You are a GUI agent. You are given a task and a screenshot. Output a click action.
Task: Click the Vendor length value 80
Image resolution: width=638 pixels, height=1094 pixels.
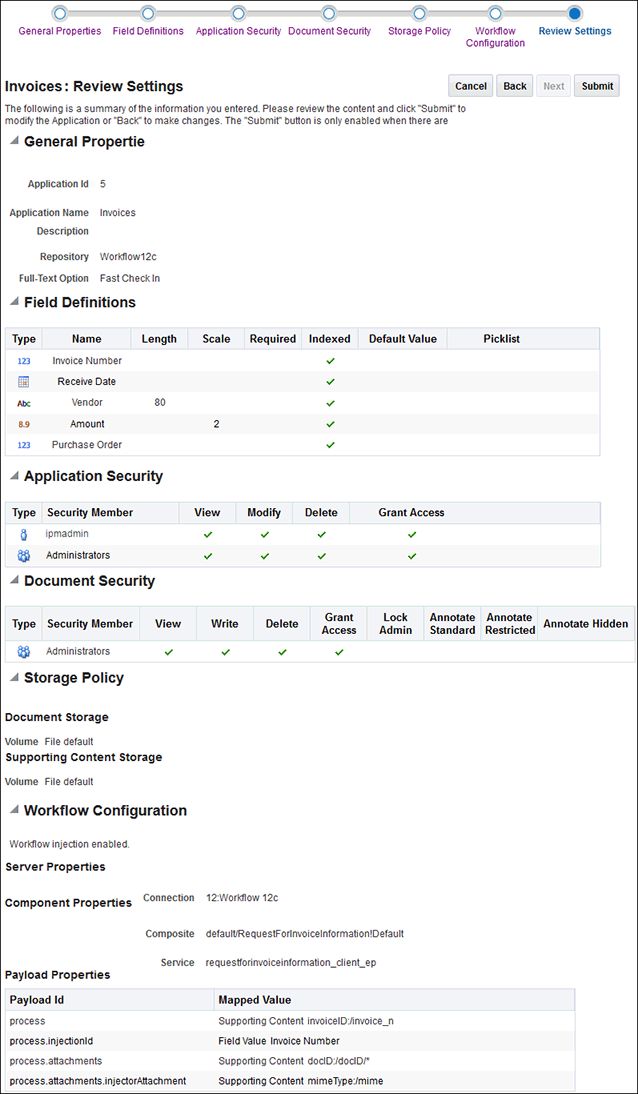pos(160,403)
